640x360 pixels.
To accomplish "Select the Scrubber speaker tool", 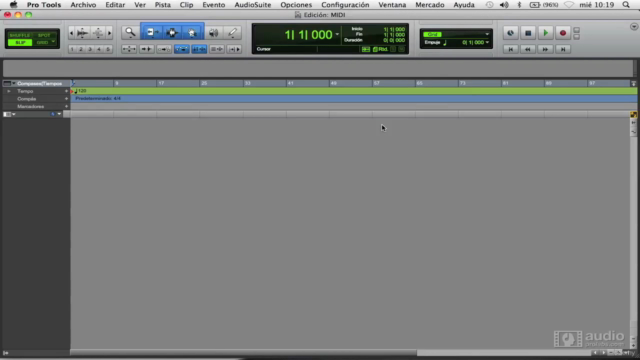I will (213, 33).
